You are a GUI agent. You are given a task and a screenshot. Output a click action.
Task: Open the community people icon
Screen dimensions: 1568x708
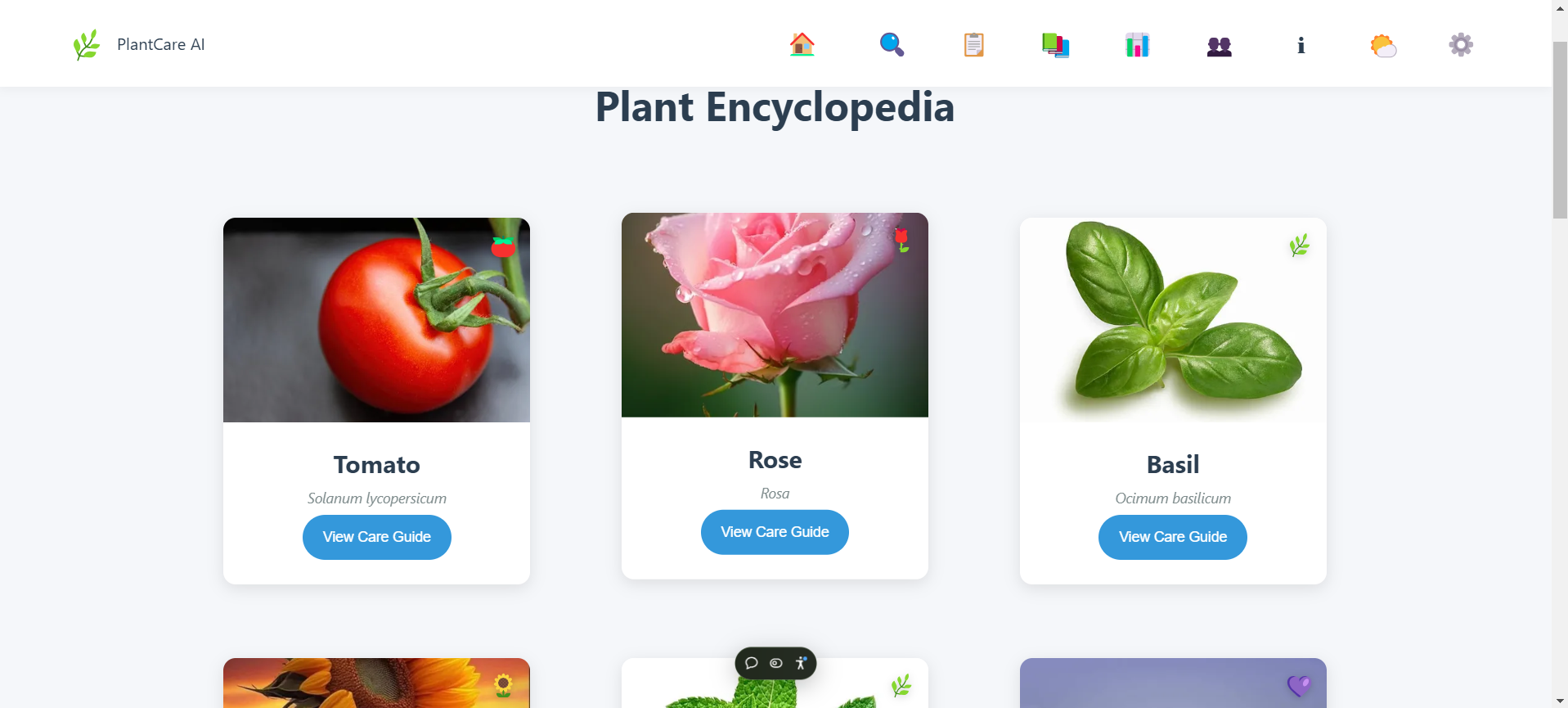coord(1219,47)
